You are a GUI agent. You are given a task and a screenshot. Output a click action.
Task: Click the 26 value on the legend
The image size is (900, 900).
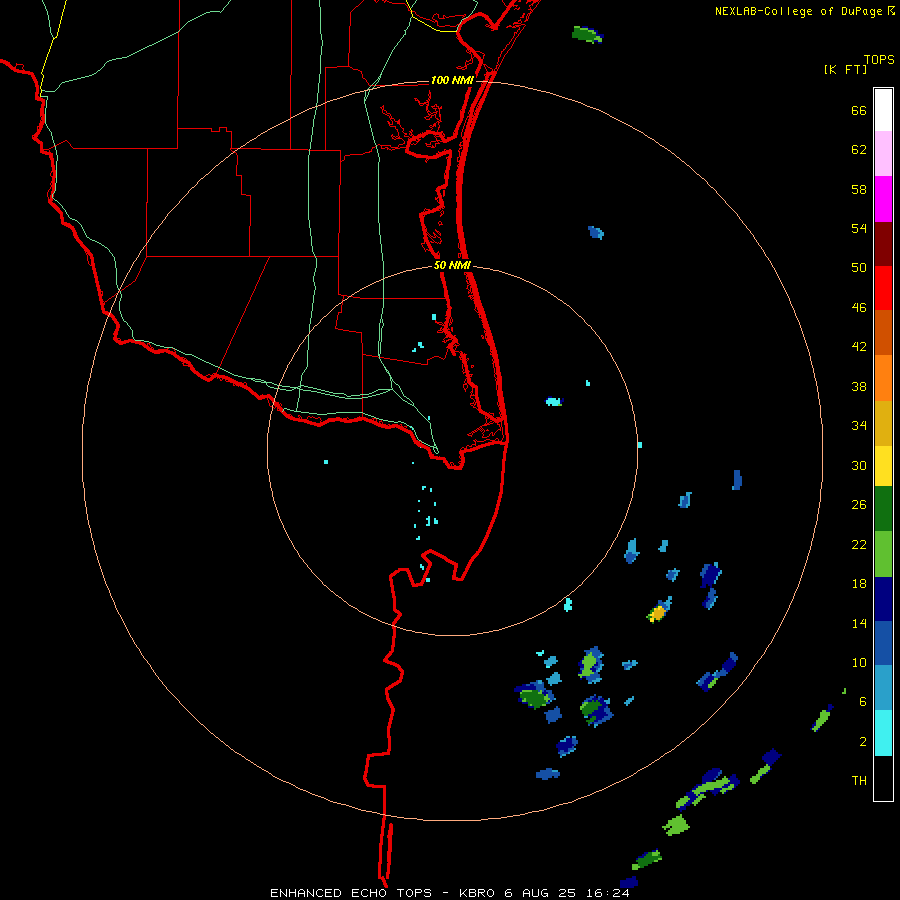point(859,505)
